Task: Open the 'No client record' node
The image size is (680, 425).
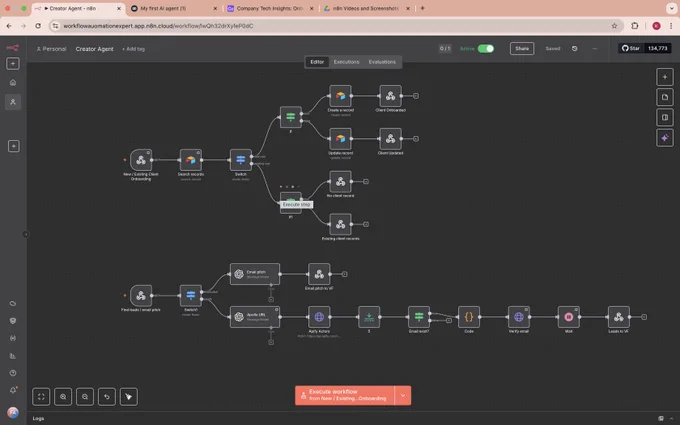Action: coord(340,181)
